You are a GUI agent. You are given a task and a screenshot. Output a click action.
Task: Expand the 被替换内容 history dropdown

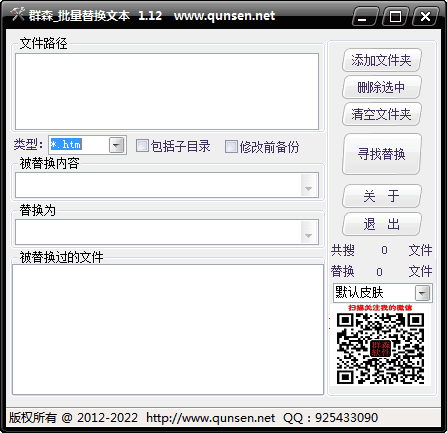(x=308, y=185)
